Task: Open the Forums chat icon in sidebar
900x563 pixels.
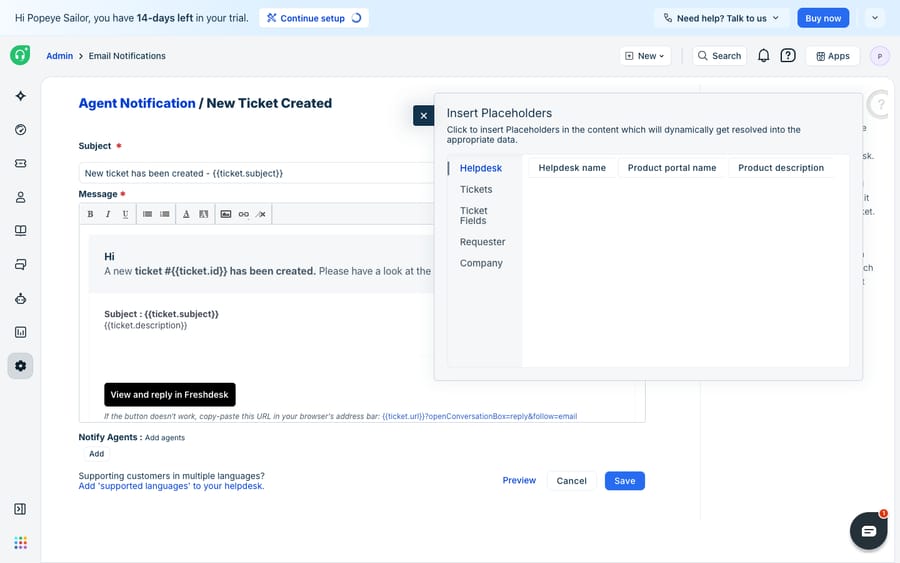Action: (21, 265)
